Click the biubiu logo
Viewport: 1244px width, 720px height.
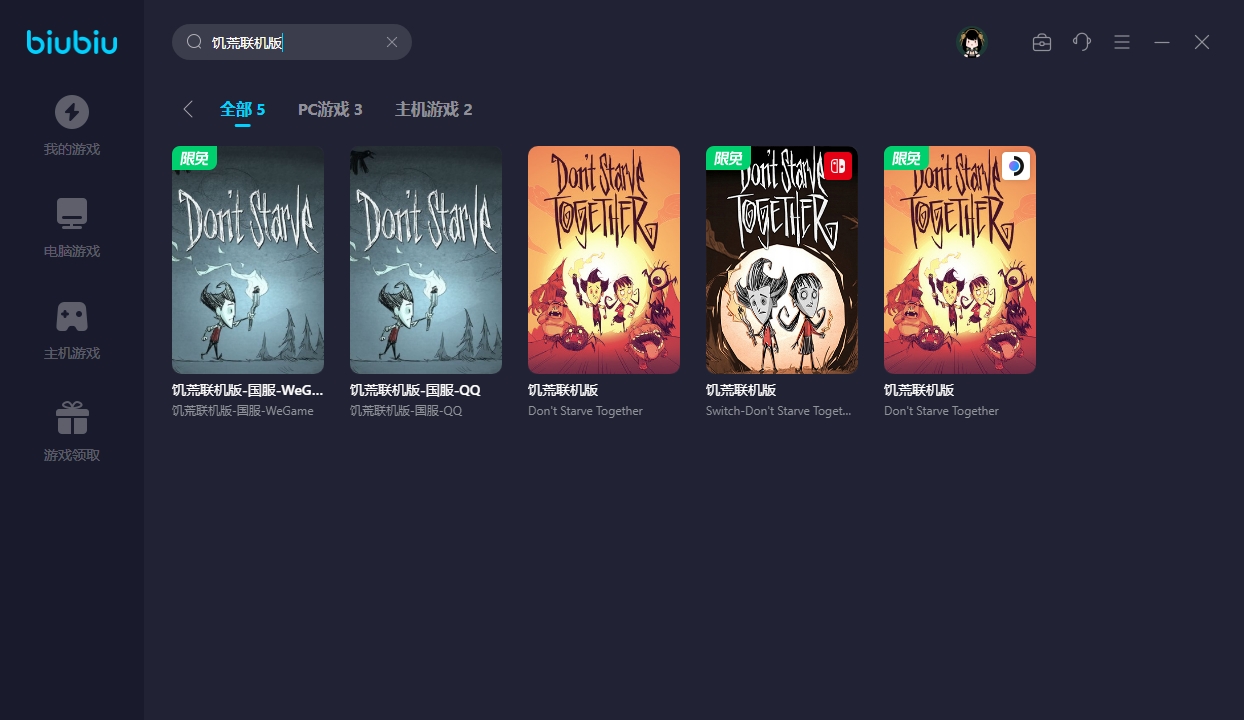click(x=72, y=42)
